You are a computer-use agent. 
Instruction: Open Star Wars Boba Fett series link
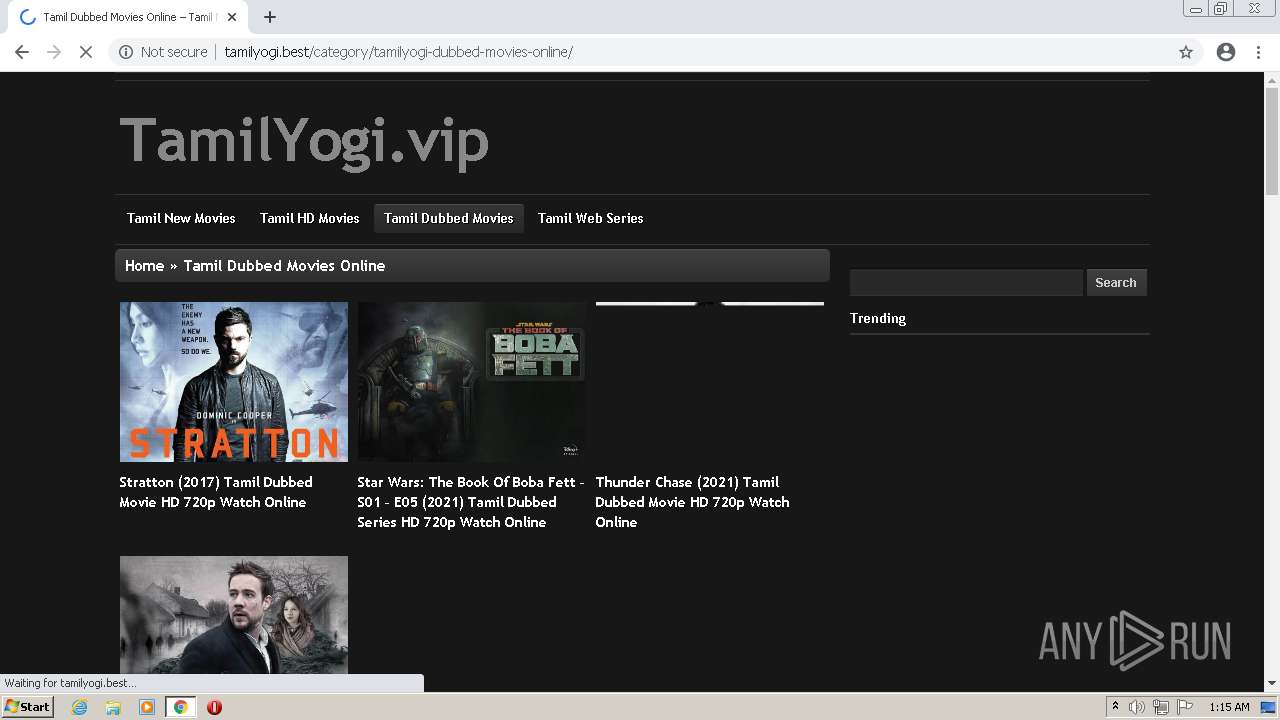471,502
